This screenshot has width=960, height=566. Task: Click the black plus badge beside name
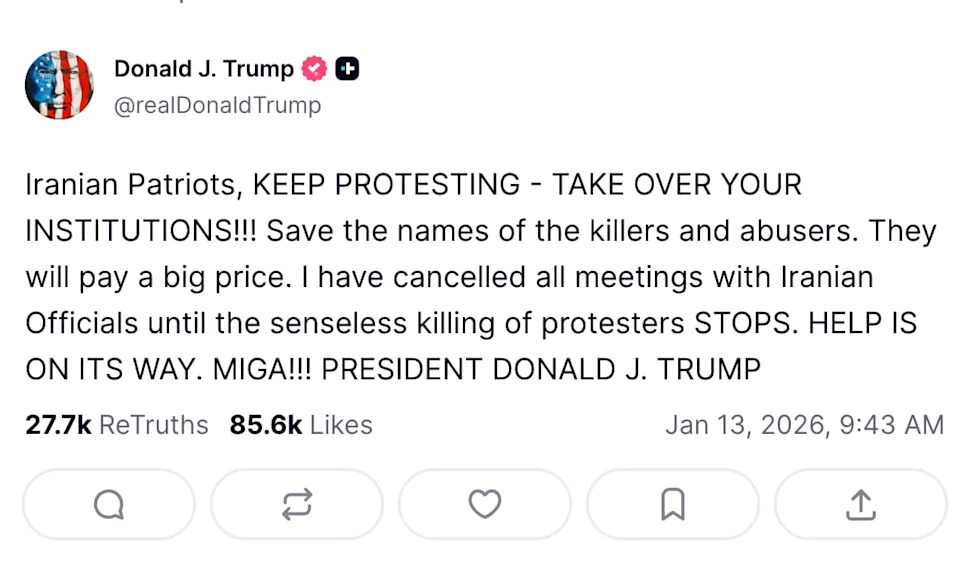[347, 69]
